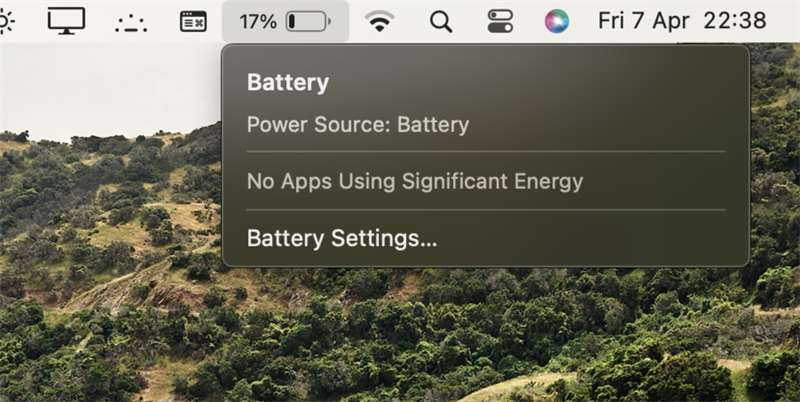Open Notification Center via Fri 7 Apr date
The width and height of the screenshot is (800, 402).
[644, 21]
